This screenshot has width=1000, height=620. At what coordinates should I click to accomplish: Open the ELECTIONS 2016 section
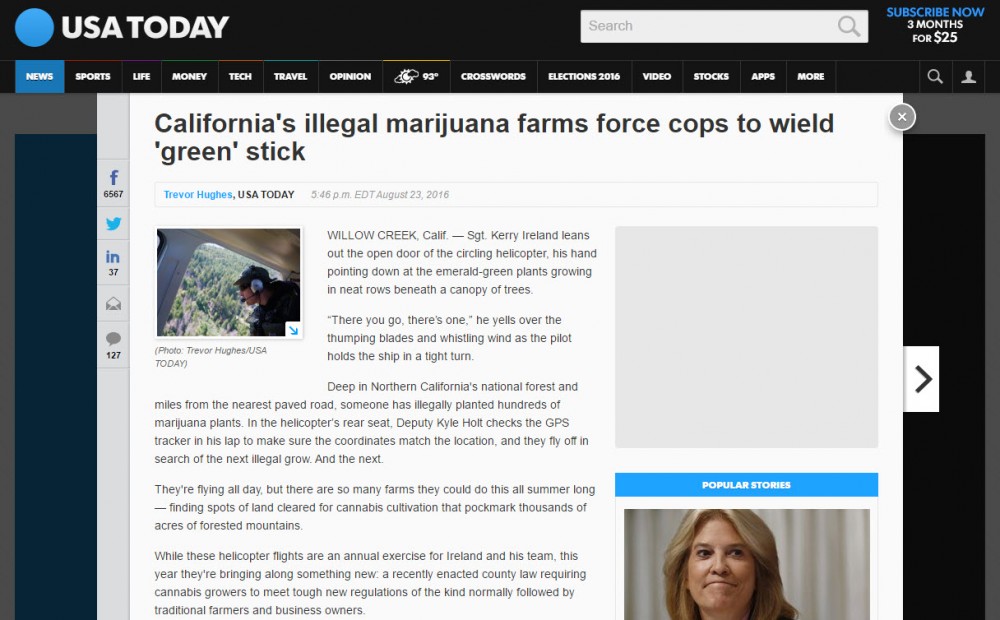click(x=584, y=77)
